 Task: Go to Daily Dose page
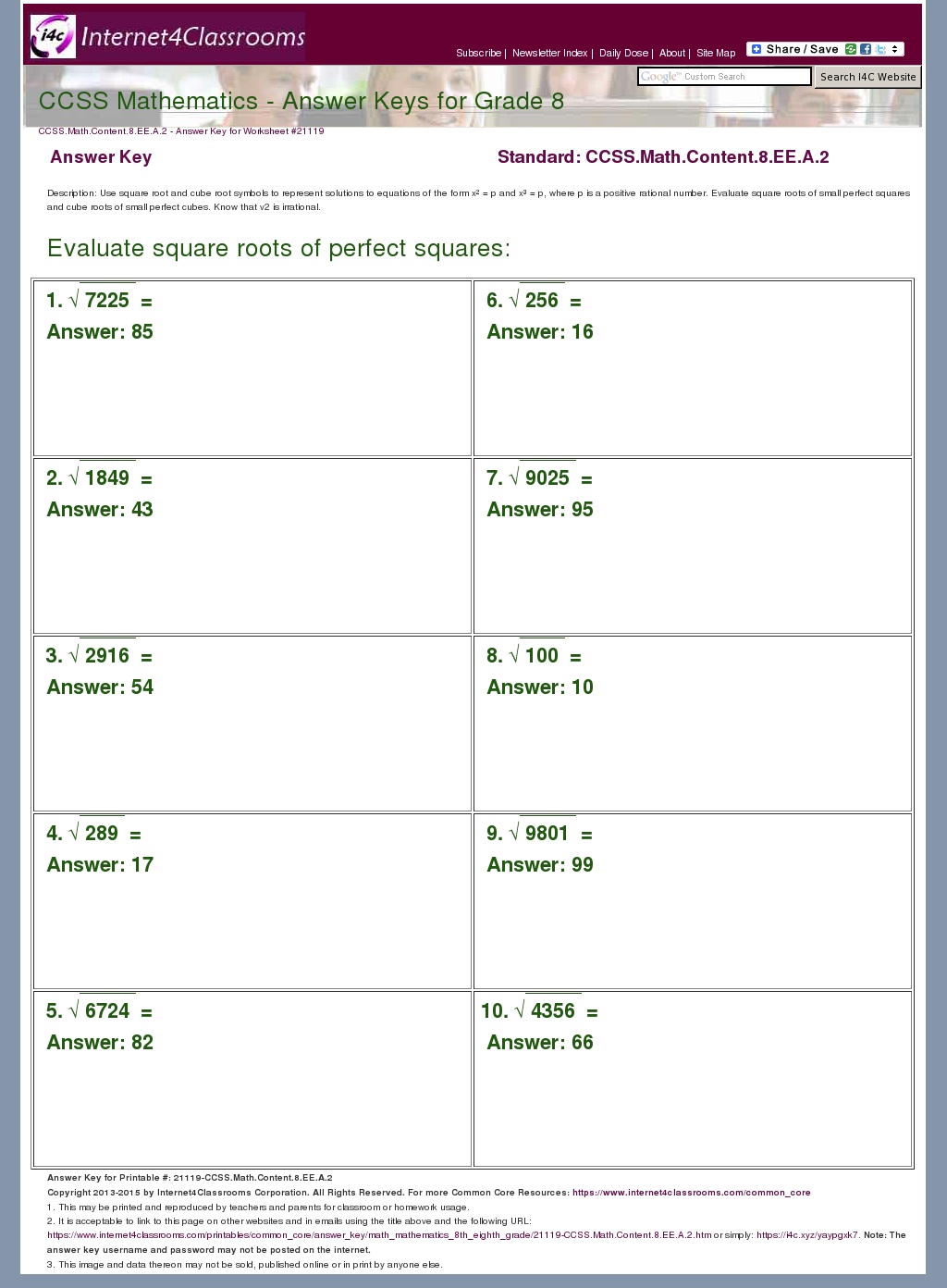coord(623,54)
